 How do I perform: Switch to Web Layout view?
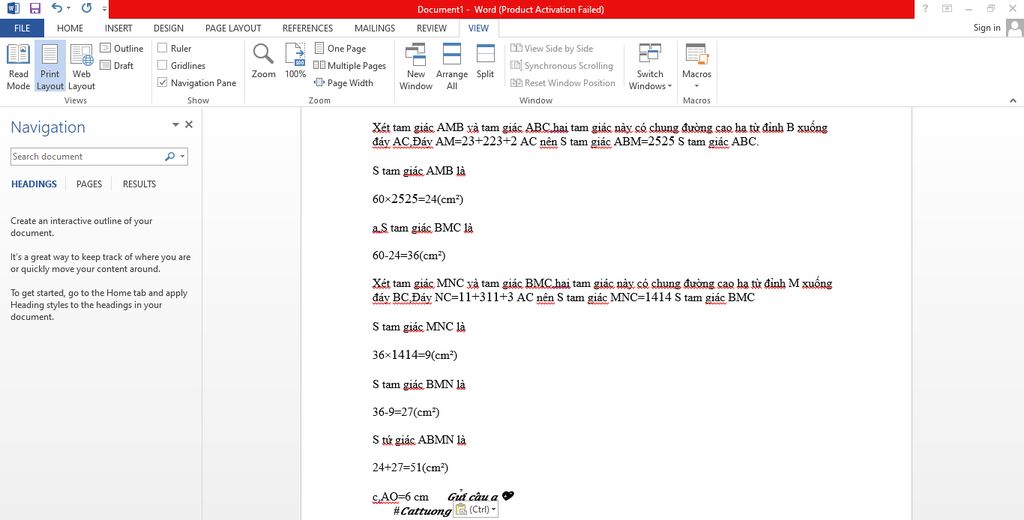(82, 67)
